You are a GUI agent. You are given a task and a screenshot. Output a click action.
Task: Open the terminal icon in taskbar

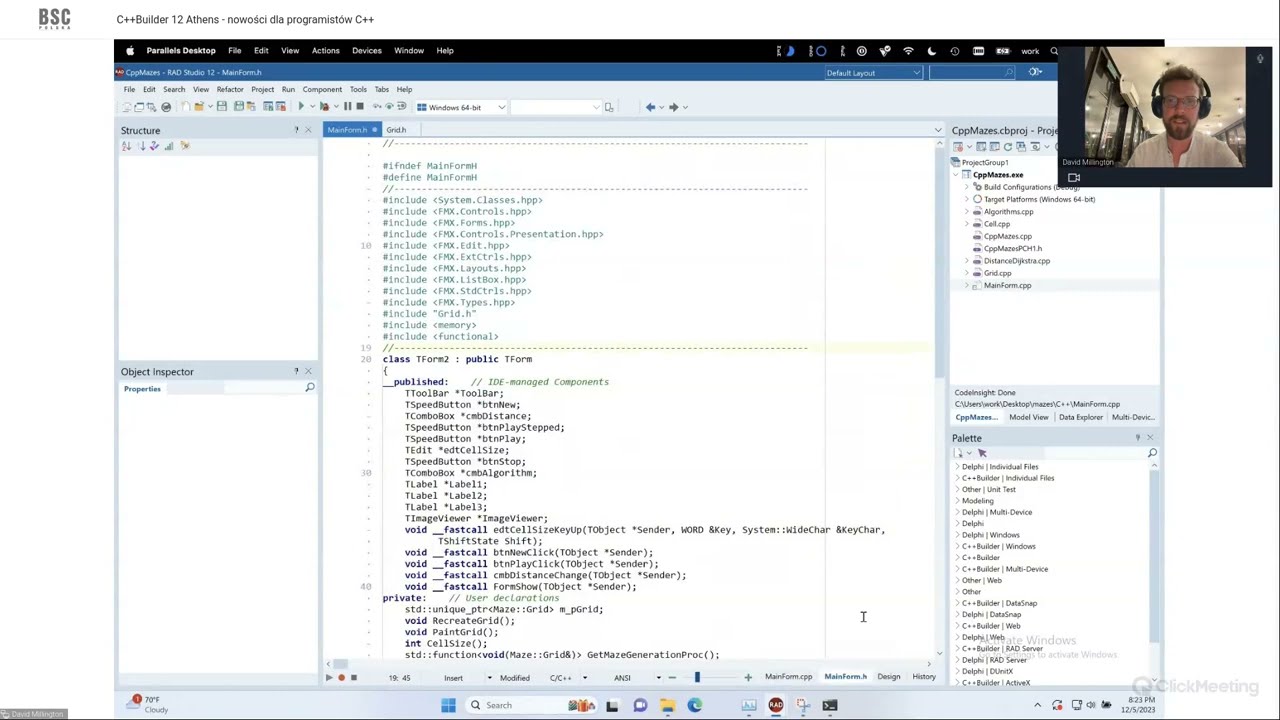pyautogui.click(x=829, y=705)
